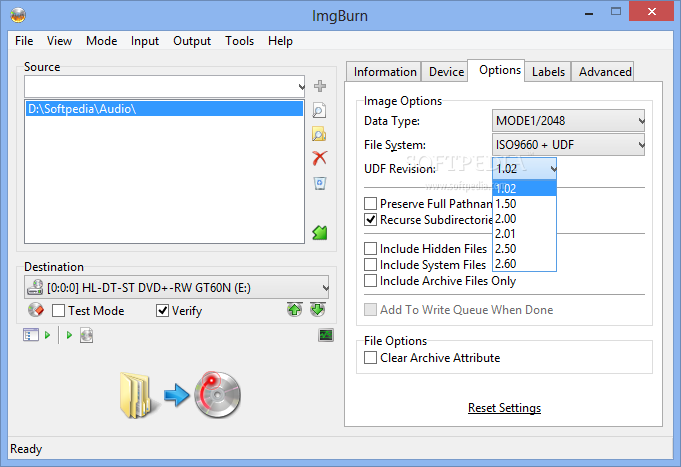Open the Help menu

pyautogui.click(x=280, y=41)
